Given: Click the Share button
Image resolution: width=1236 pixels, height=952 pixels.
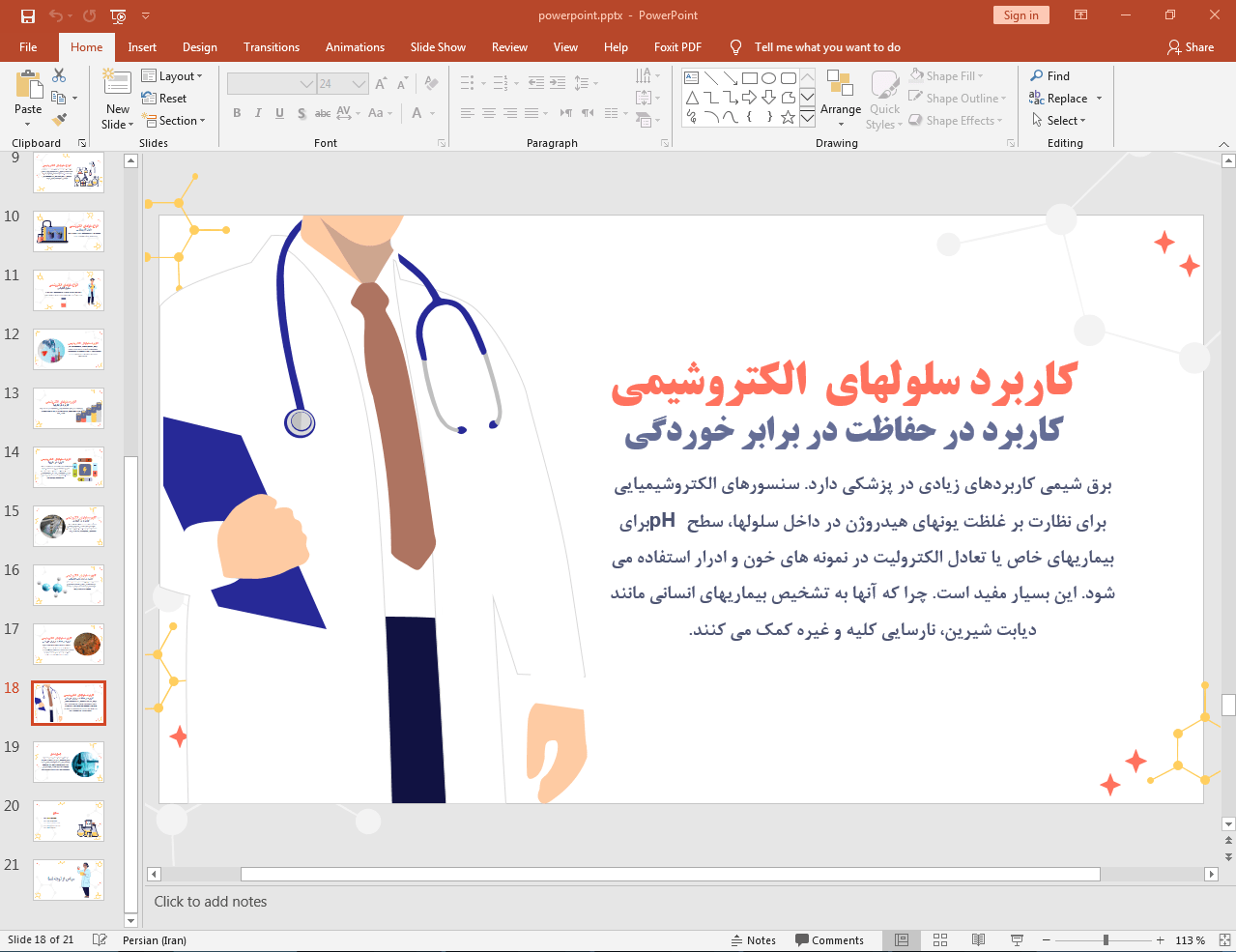Looking at the screenshot, I should point(1191,46).
